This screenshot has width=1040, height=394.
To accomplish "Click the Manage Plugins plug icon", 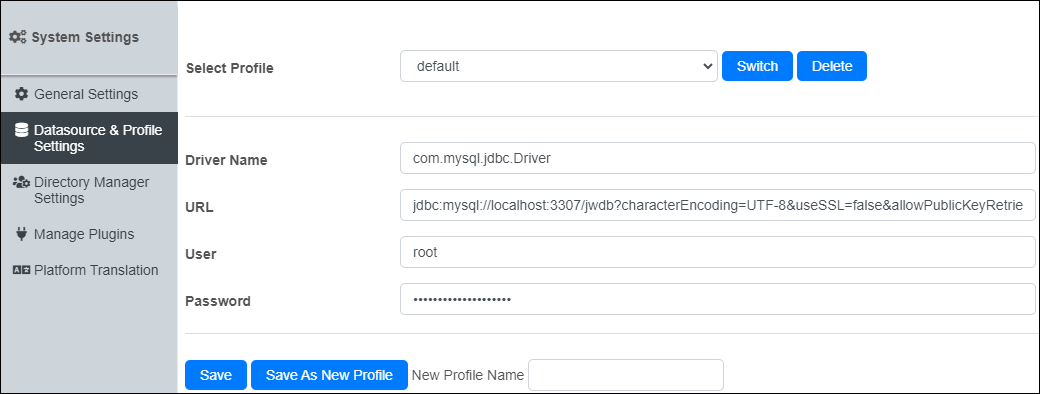I will tap(21, 234).
